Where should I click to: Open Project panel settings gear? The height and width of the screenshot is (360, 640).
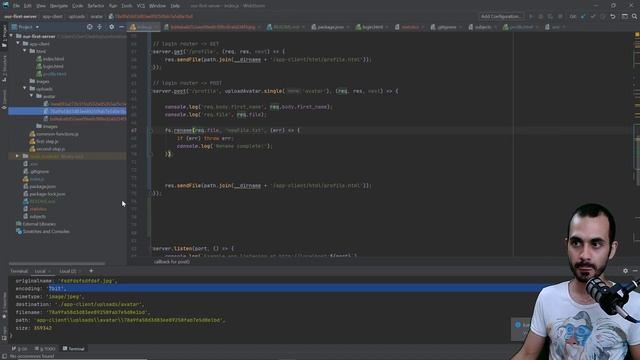coord(111,27)
